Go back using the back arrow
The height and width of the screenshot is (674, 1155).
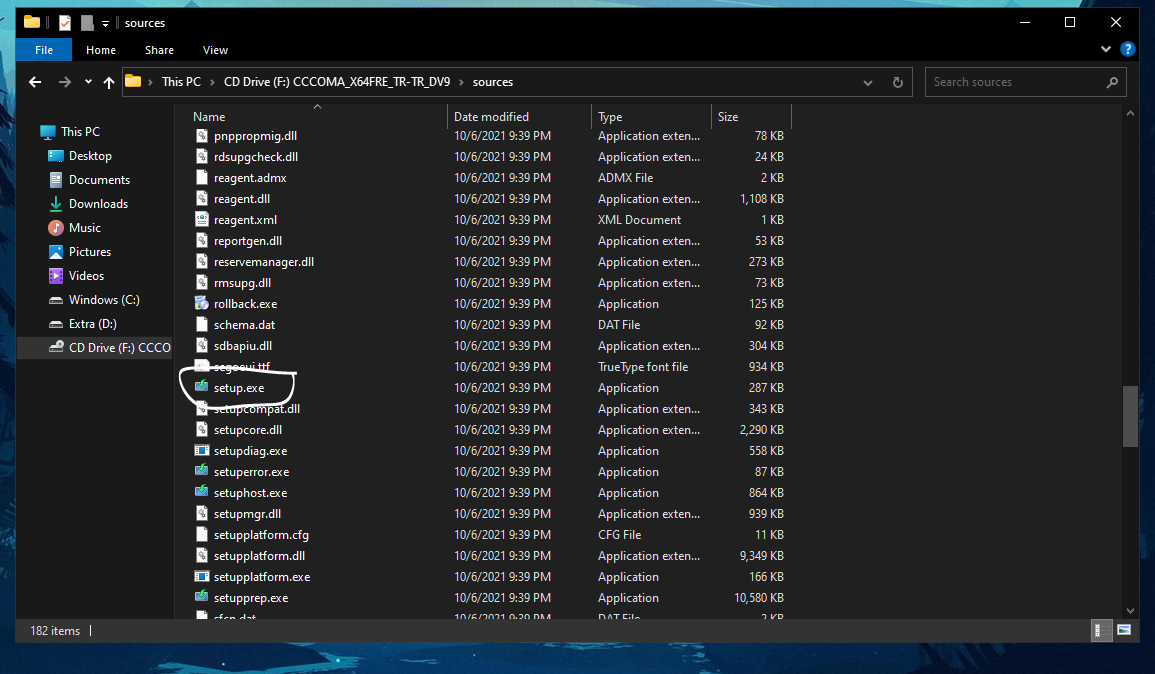click(x=35, y=82)
